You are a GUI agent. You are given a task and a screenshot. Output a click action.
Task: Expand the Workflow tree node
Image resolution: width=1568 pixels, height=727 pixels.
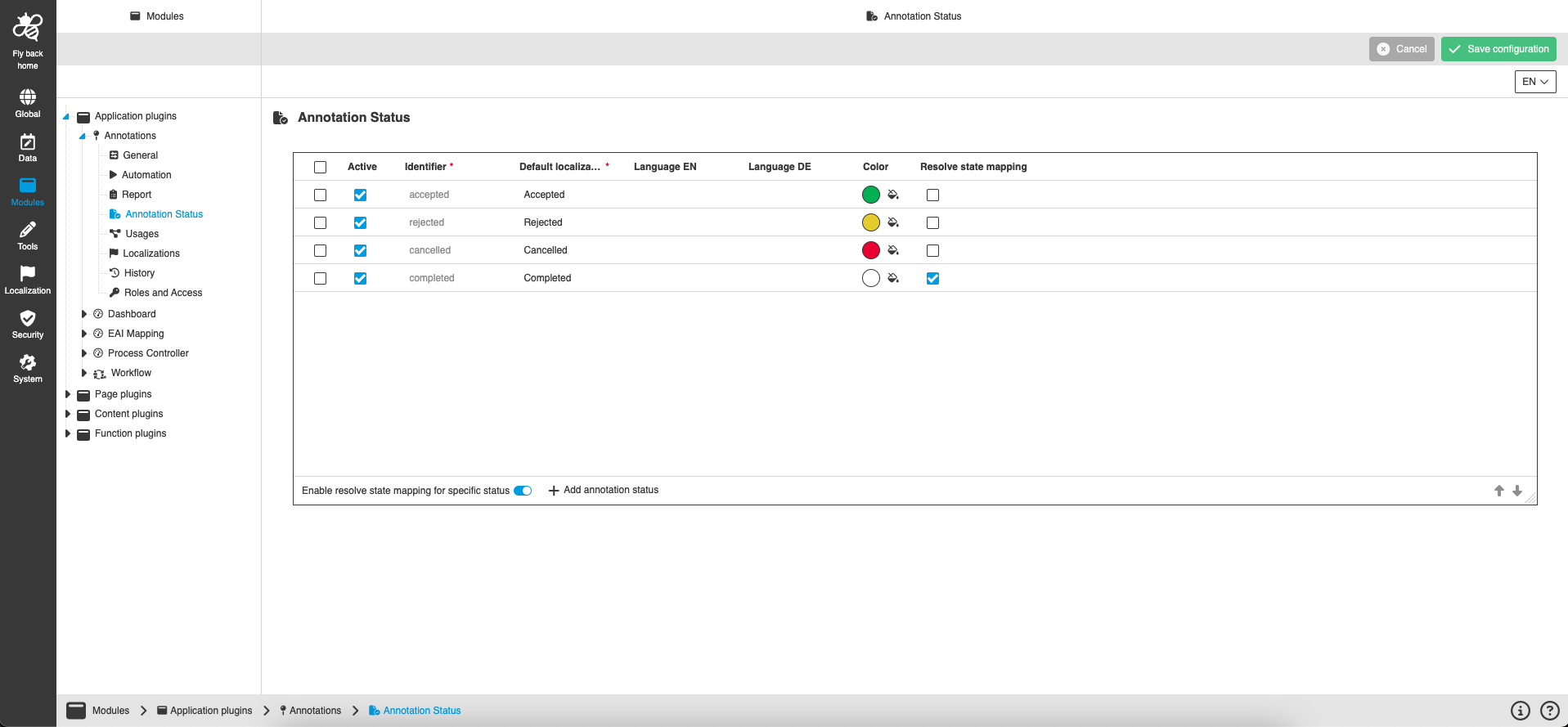pyautogui.click(x=84, y=373)
